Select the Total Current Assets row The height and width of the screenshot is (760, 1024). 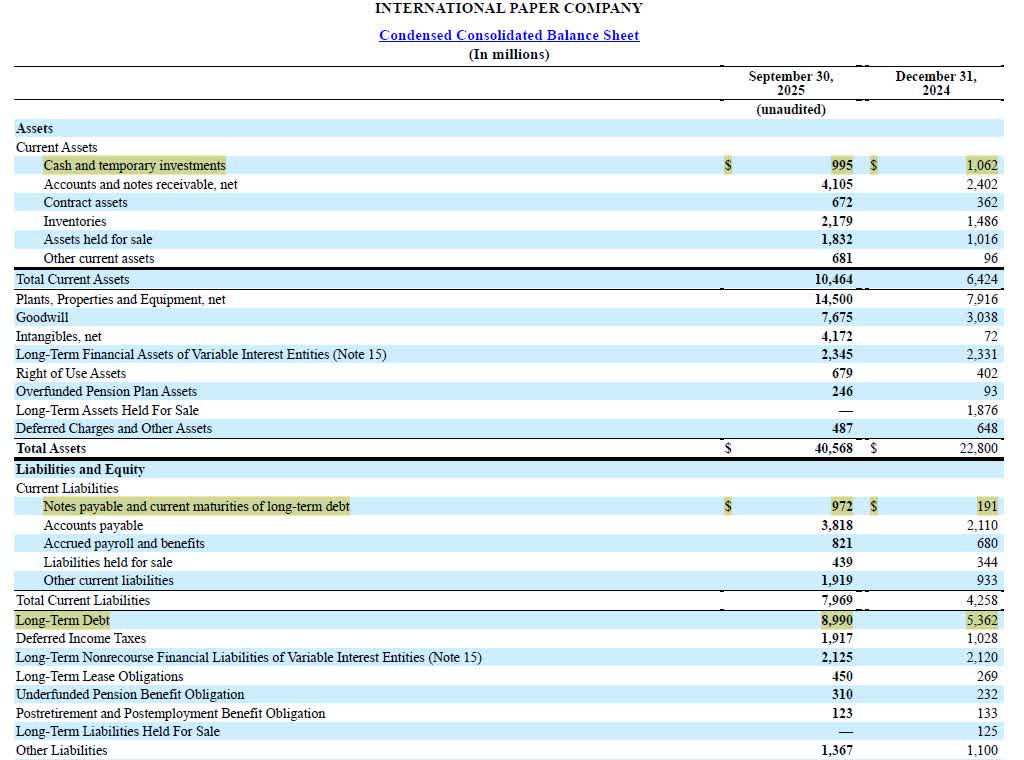(x=71, y=279)
